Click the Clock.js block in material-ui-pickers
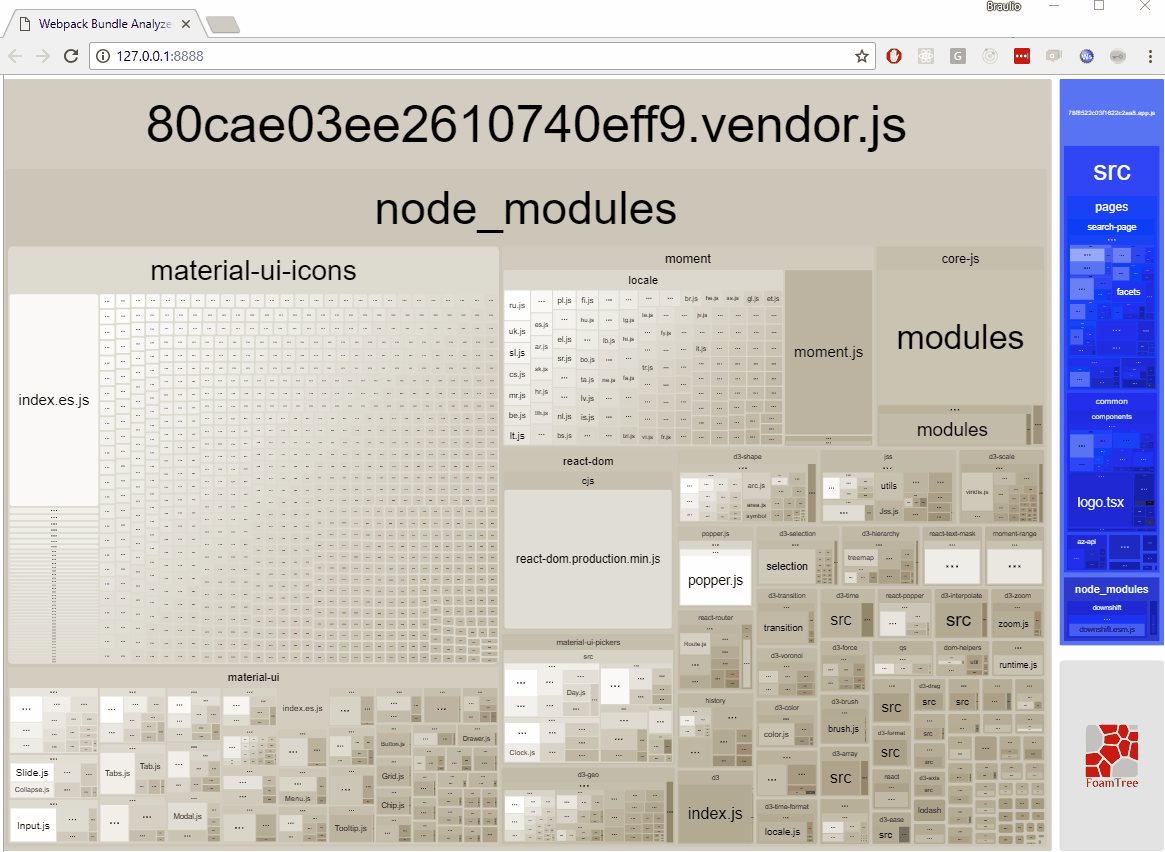Screen dimensions: 1165x852 [522, 752]
